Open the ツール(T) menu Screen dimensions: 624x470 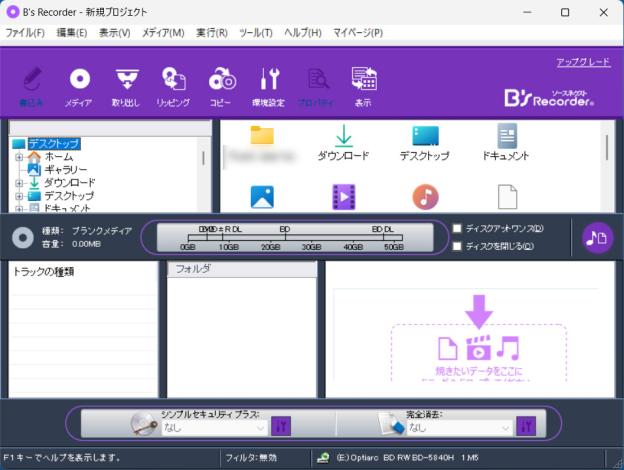point(256,33)
